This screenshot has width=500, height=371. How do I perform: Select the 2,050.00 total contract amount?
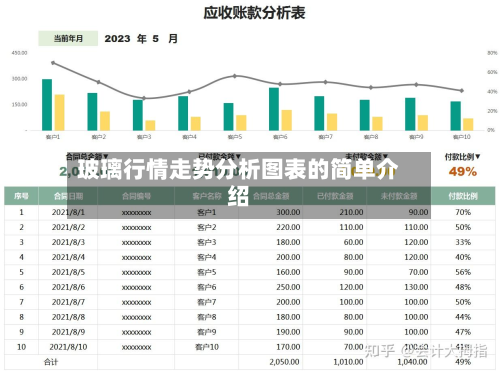tap(284, 362)
